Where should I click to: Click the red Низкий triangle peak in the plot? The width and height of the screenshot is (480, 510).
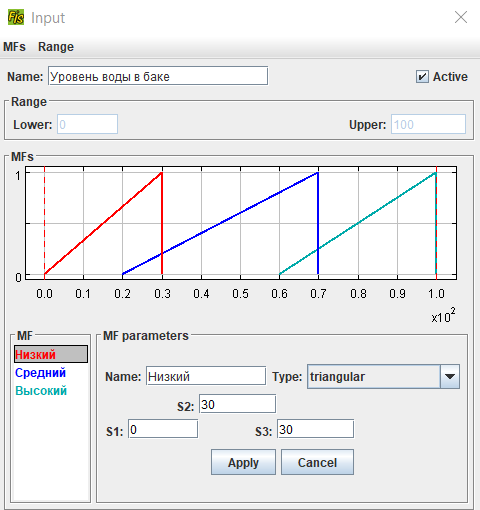[162, 173]
